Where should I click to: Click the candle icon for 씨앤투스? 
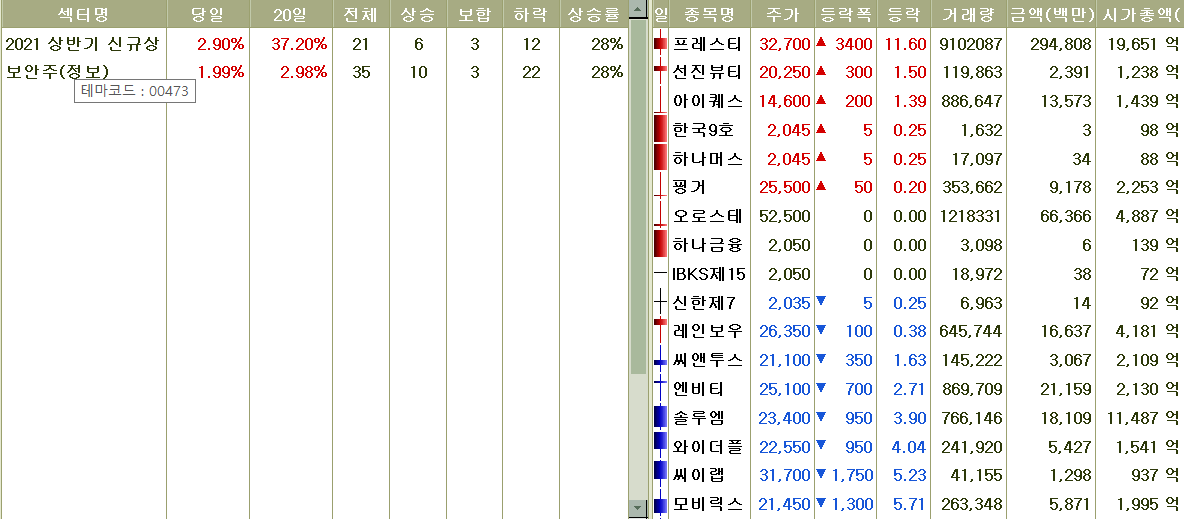point(661,360)
